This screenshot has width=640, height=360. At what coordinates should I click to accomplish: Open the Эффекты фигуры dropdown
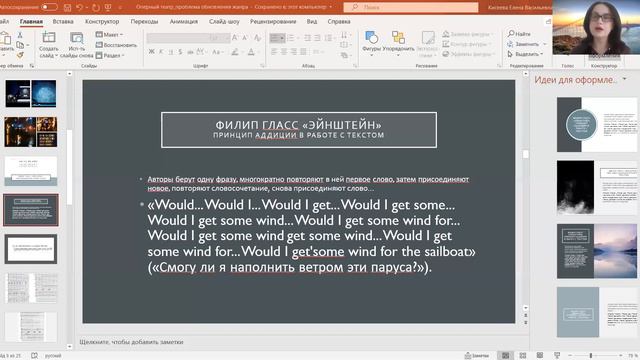[468, 54]
